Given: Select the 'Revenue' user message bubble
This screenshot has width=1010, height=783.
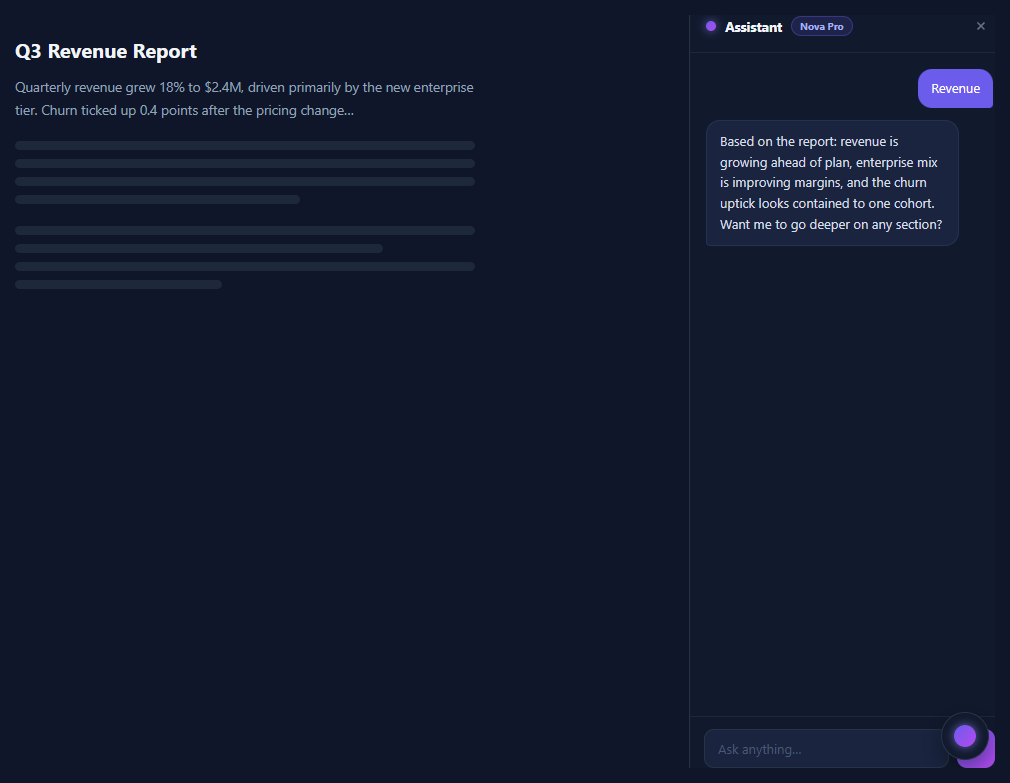Looking at the screenshot, I should [955, 89].
